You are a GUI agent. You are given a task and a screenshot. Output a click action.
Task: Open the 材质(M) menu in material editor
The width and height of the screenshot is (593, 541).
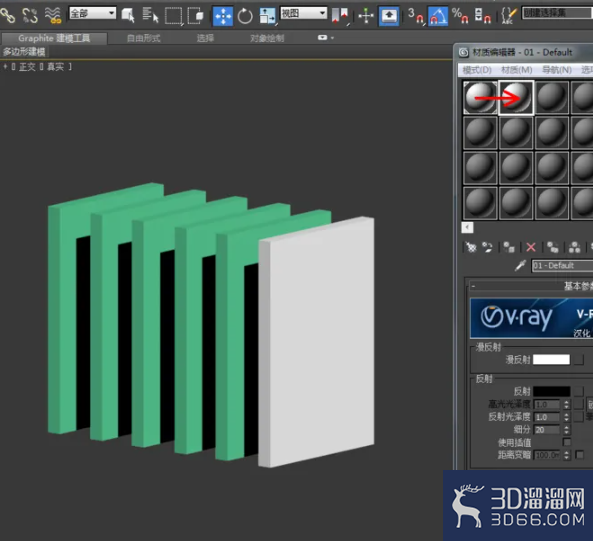coord(517,70)
